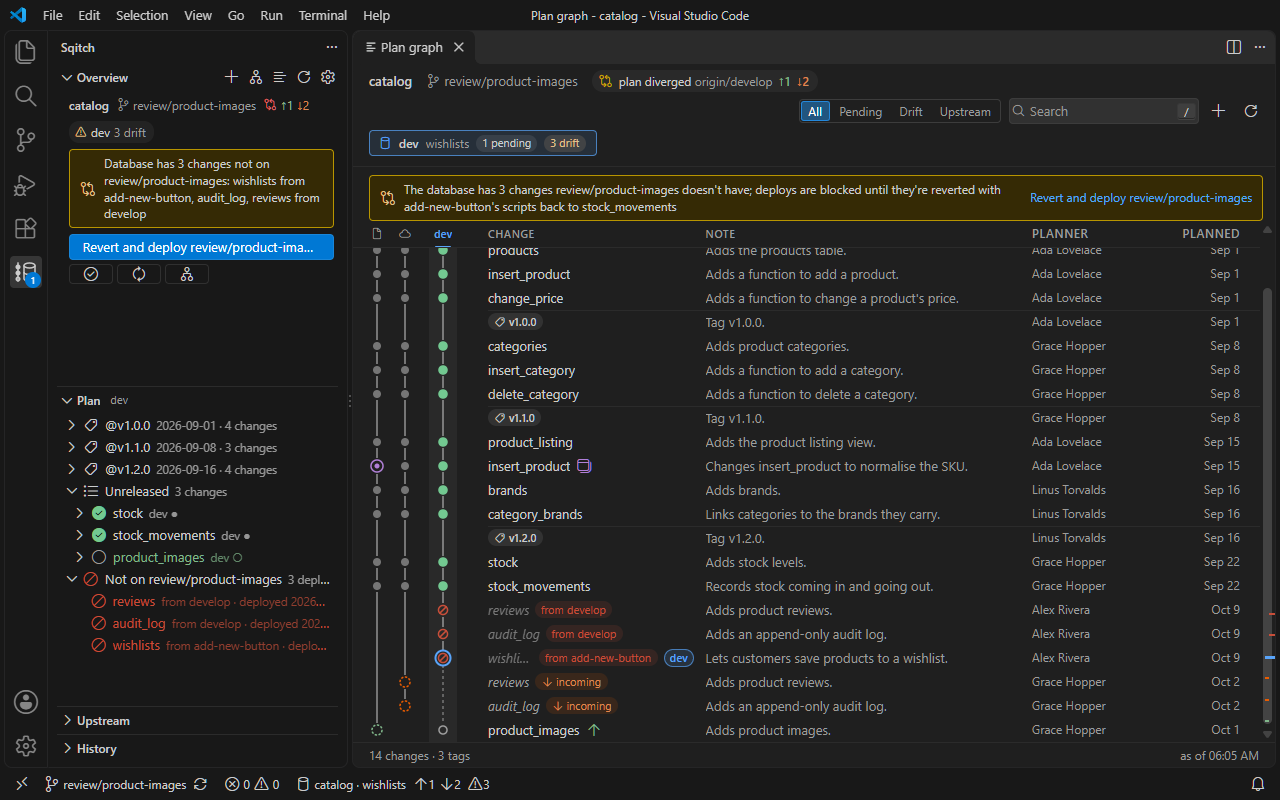The height and width of the screenshot is (800, 1280).
Task: Select the Drift filter
Action: (x=911, y=112)
